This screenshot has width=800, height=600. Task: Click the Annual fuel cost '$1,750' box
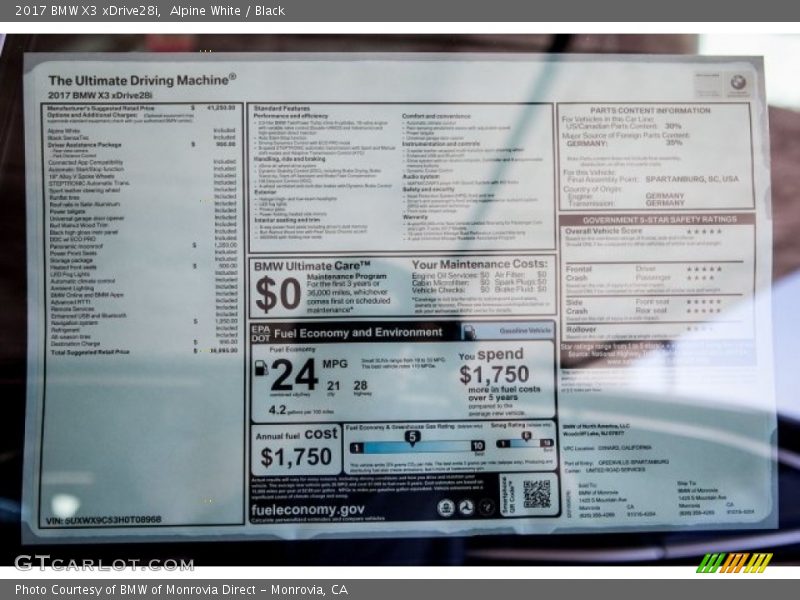[x=296, y=450]
